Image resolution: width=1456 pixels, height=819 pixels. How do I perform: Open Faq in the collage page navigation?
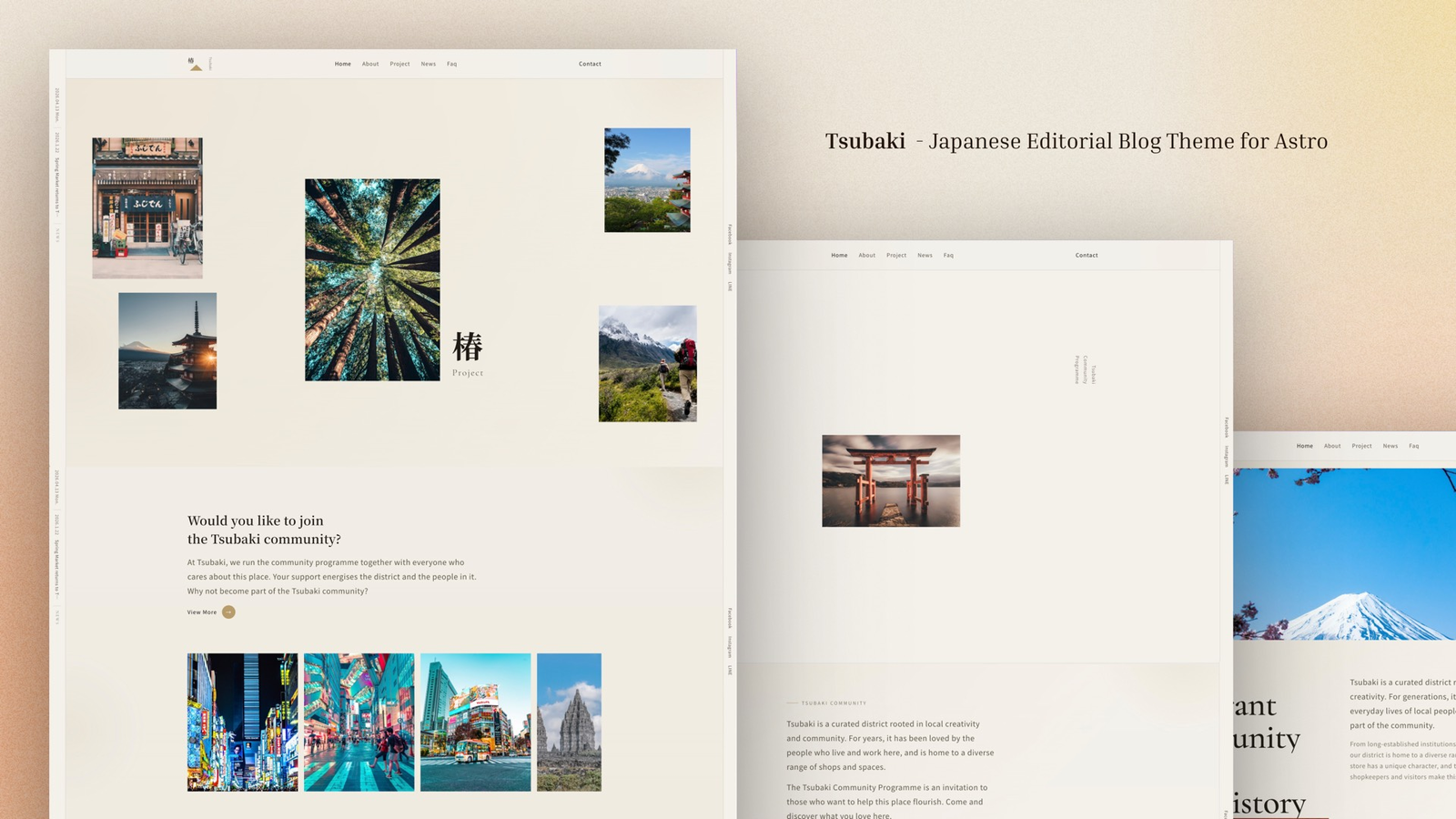451,64
